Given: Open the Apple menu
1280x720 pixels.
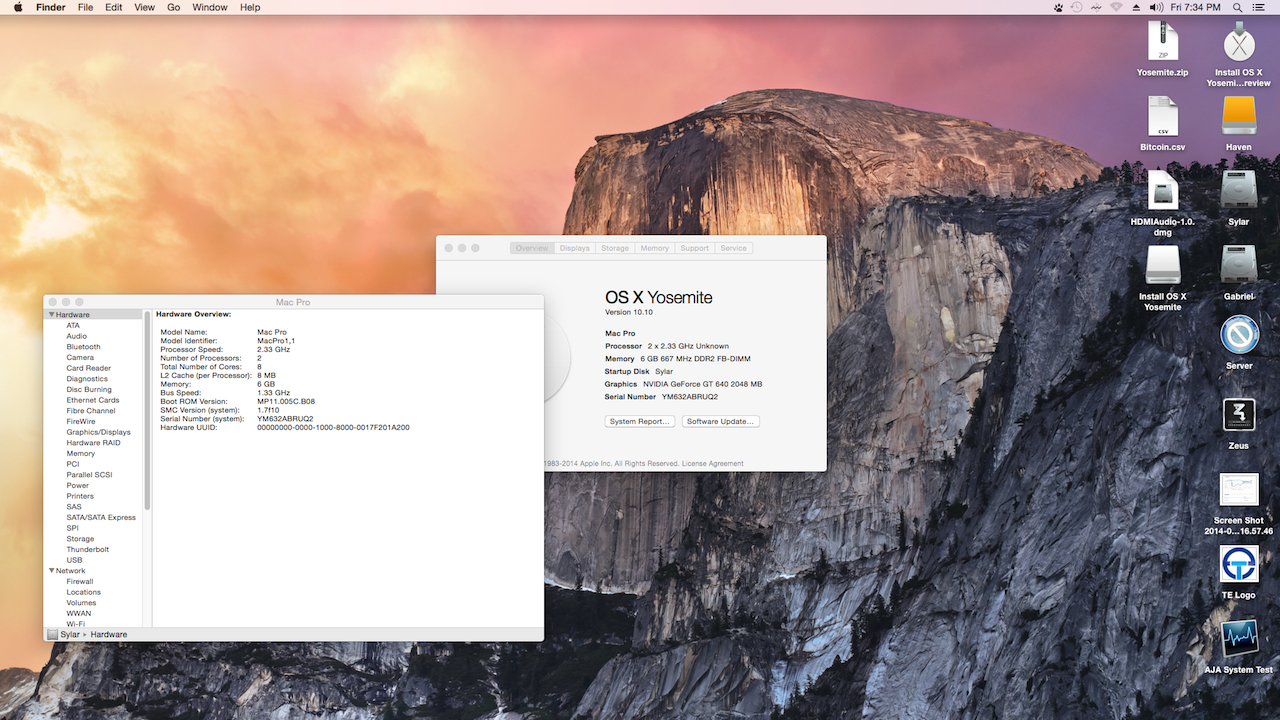Looking at the screenshot, I should [x=17, y=7].
